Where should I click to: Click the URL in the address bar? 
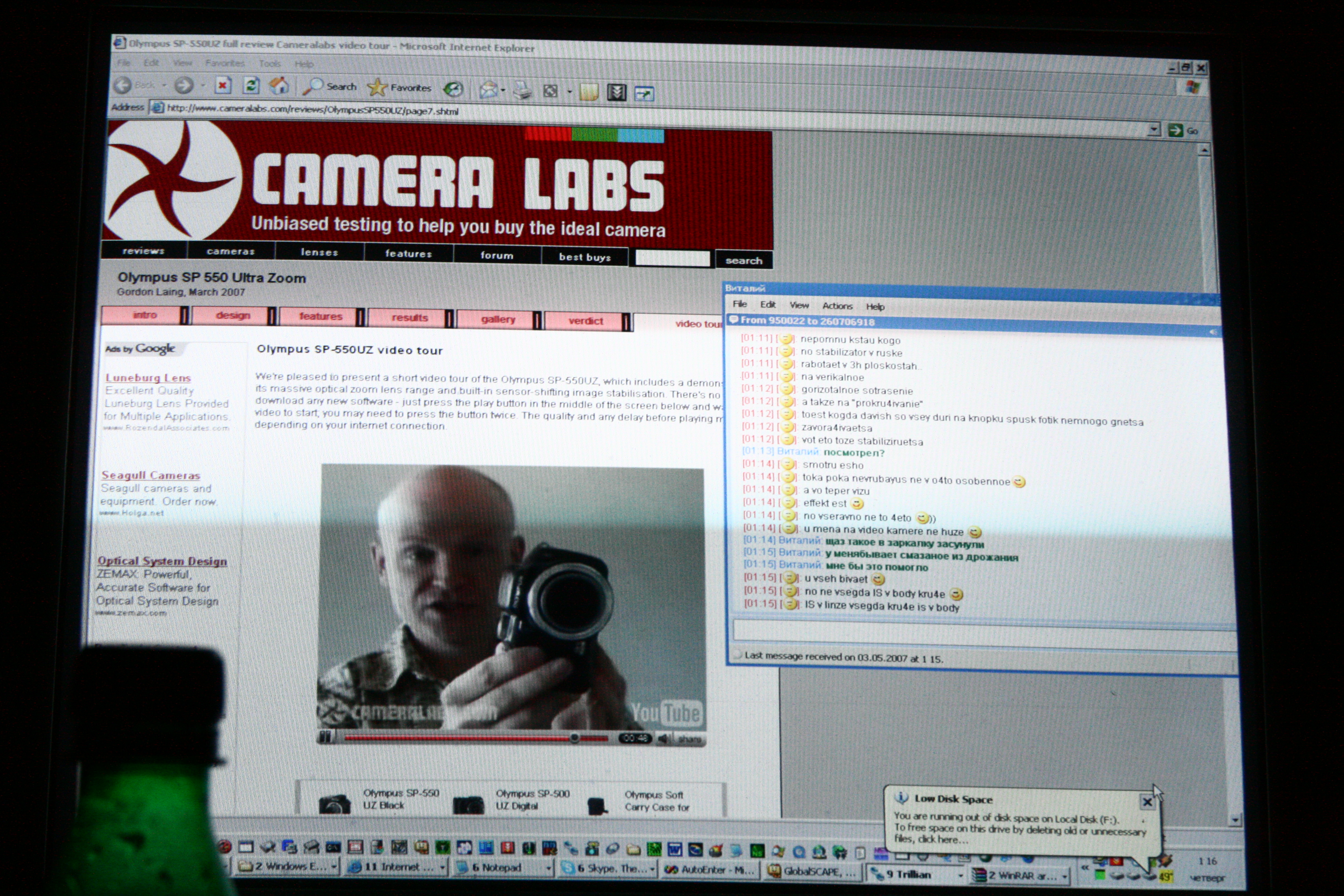pyautogui.click(x=312, y=110)
